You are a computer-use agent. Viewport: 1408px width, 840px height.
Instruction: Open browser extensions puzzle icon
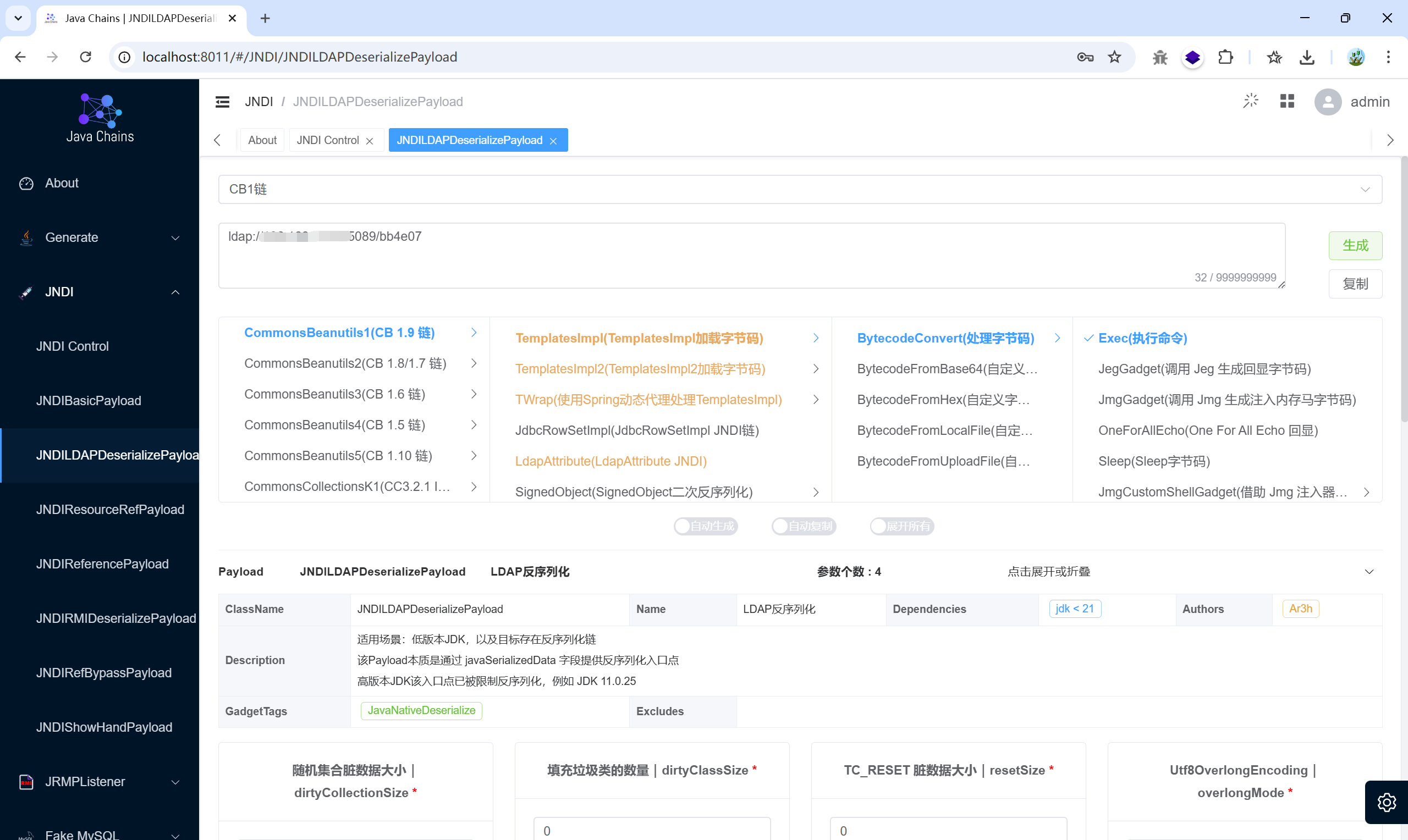(1225, 57)
